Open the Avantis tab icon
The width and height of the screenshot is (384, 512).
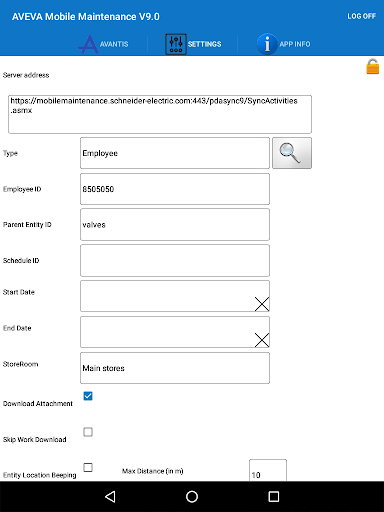point(88,44)
